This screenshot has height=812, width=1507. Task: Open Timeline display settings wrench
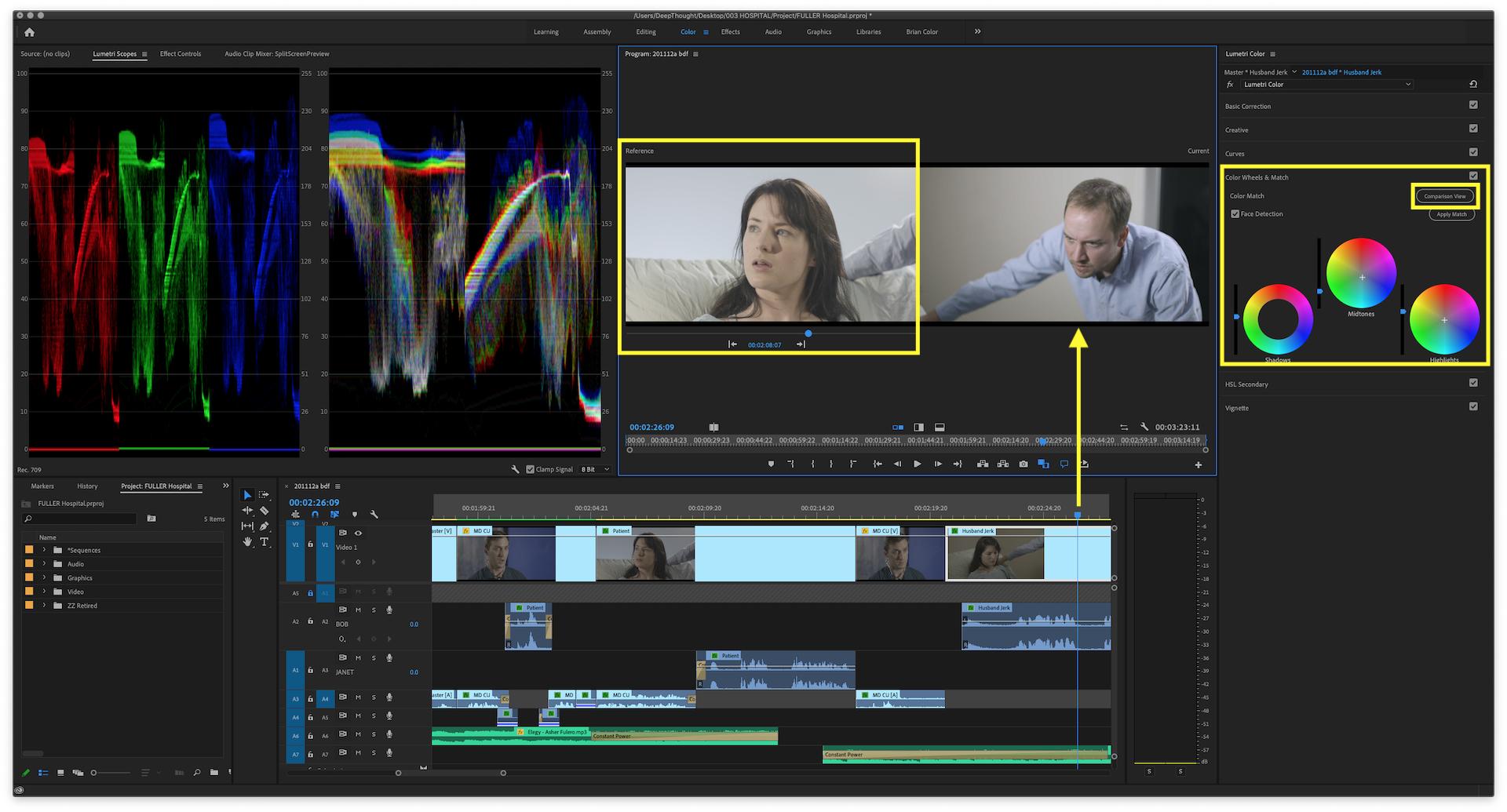[374, 515]
